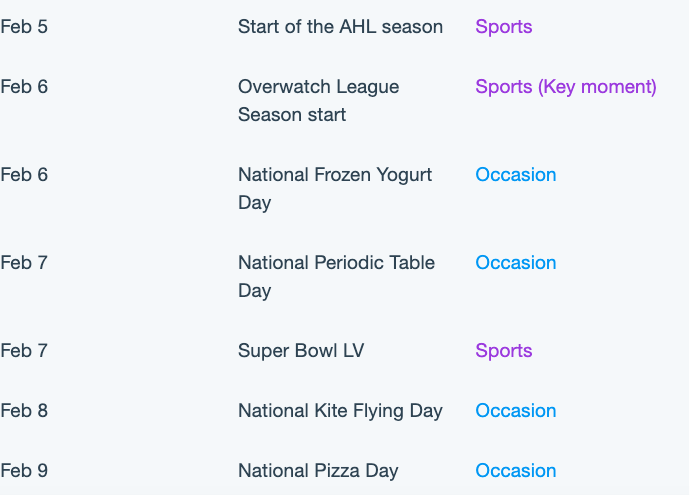The height and width of the screenshot is (495, 690).
Task: Open Occasion tag for Periodic Table Day
Action: [516, 263]
